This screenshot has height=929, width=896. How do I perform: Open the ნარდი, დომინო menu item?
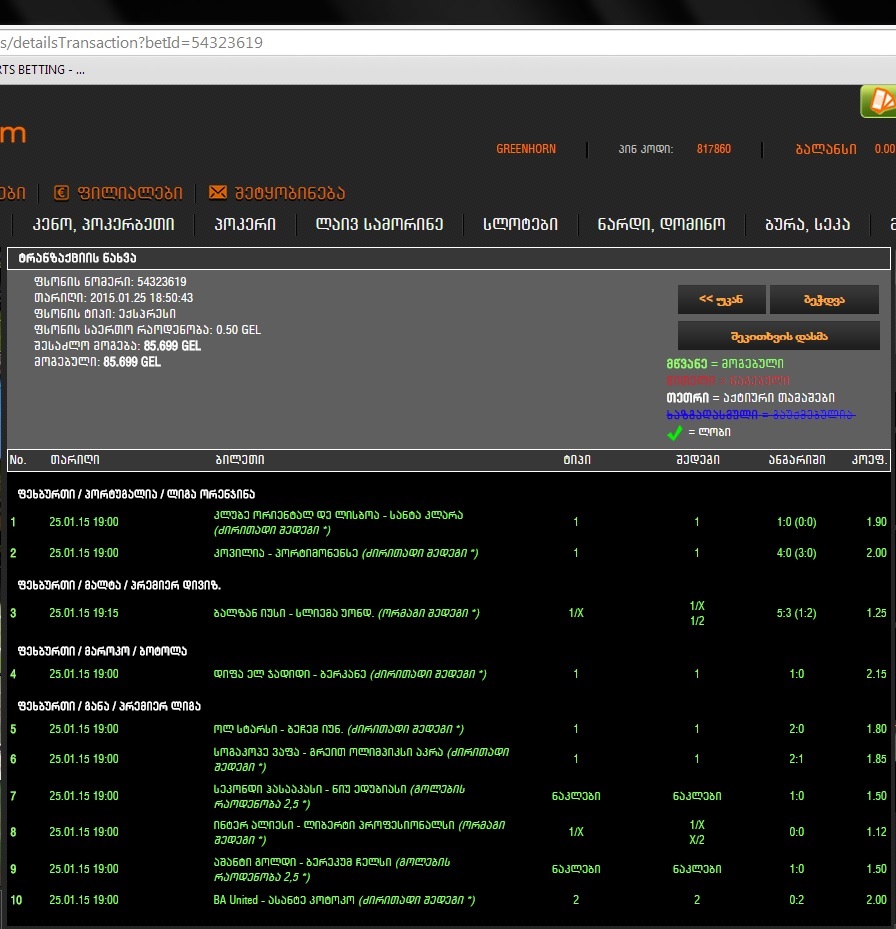tap(661, 225)
